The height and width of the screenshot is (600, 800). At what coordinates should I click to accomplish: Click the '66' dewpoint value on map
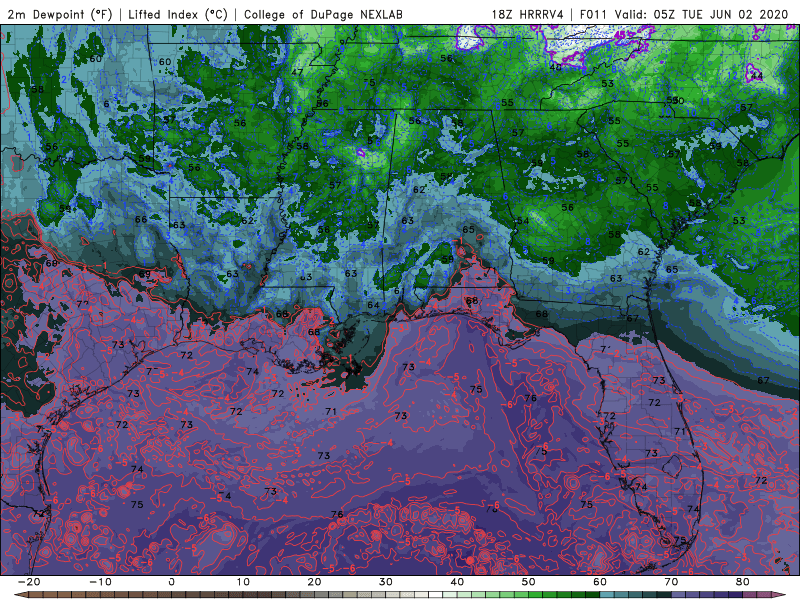coord(141,219)
